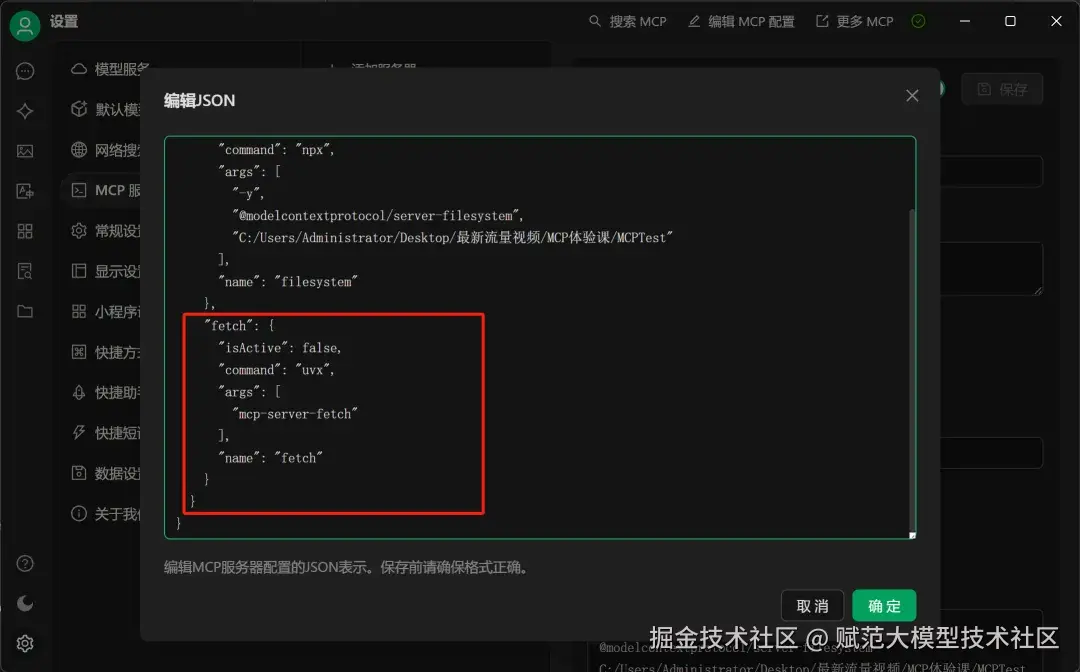Click the AI assistants sparkle icon
Viewport: 1080px width, 672px height.
point(27,110)
